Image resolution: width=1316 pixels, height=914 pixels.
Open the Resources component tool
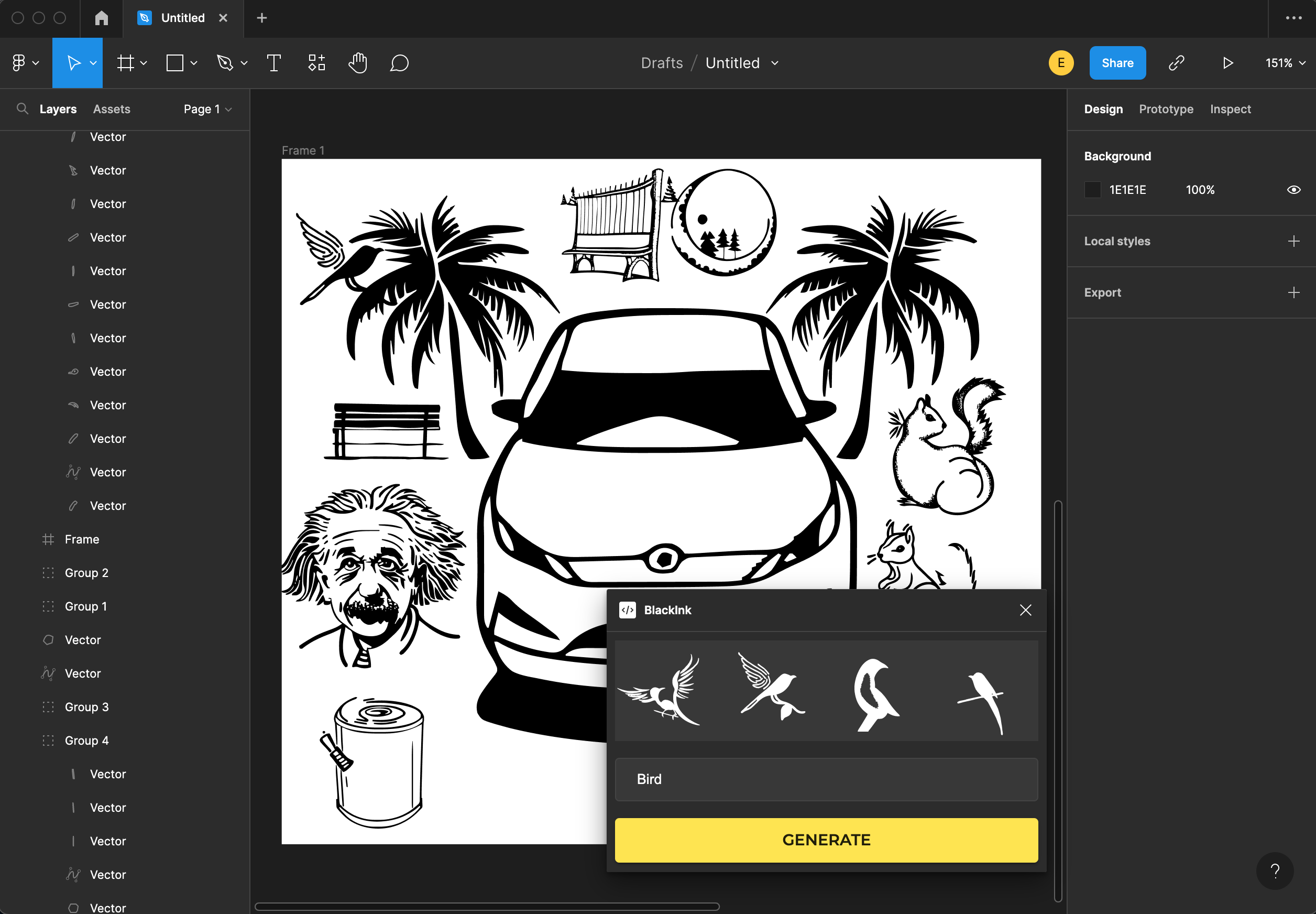316,63
